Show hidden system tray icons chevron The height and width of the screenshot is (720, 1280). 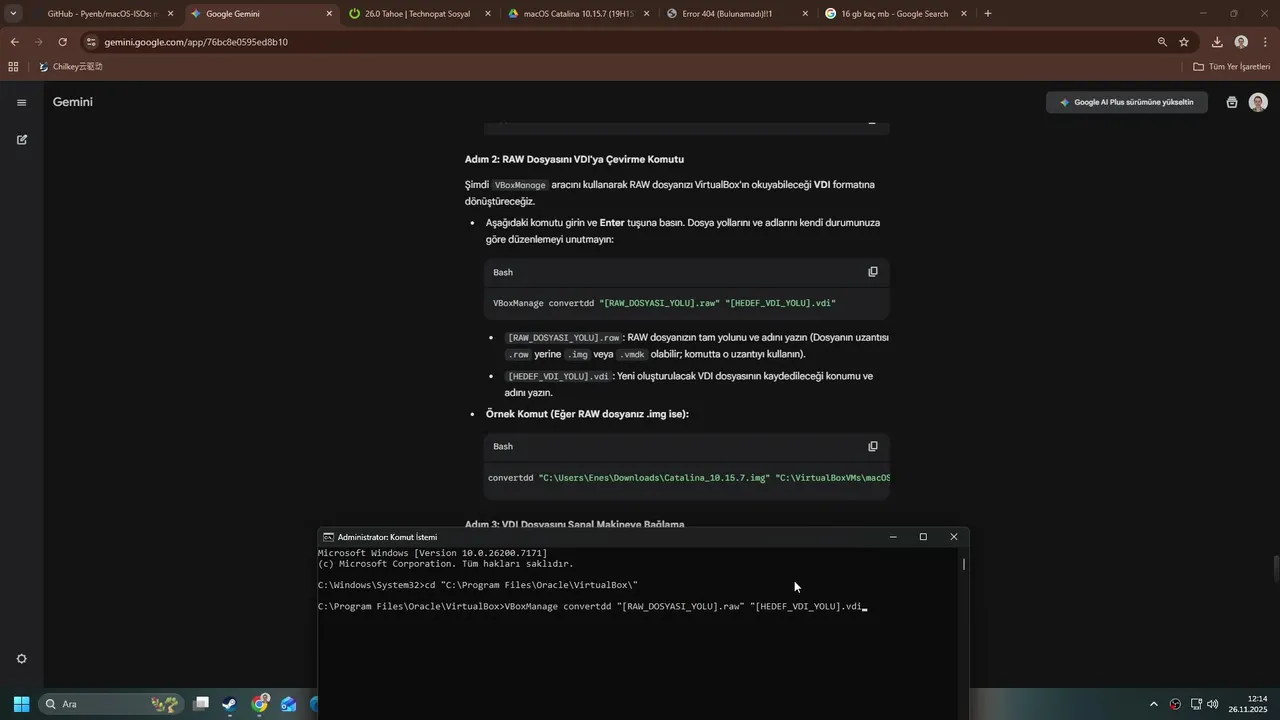click(1153, 704)
